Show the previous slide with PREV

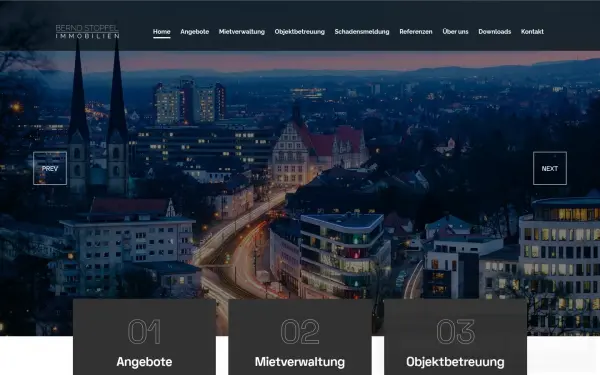[x=50, y=168]
